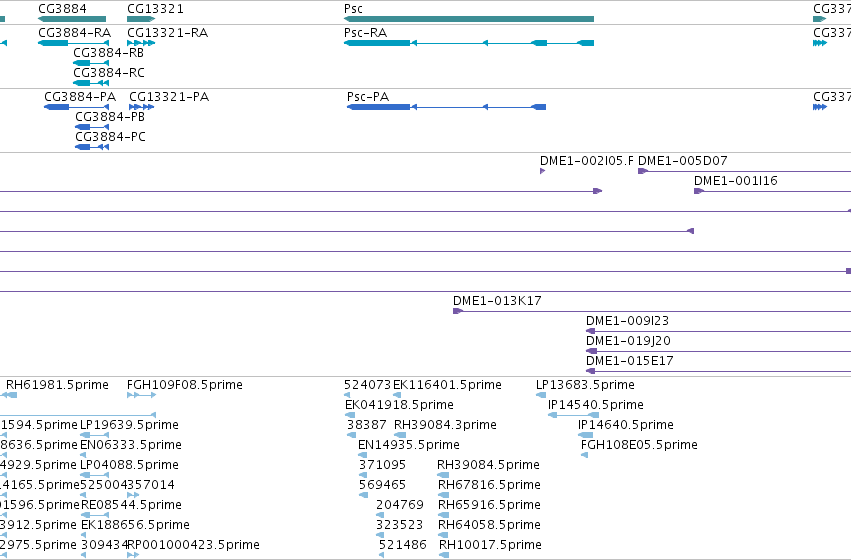Click the RH10017.5prime EST label
The height and width of the screenshot is (560, 851).
coord(490,545)
